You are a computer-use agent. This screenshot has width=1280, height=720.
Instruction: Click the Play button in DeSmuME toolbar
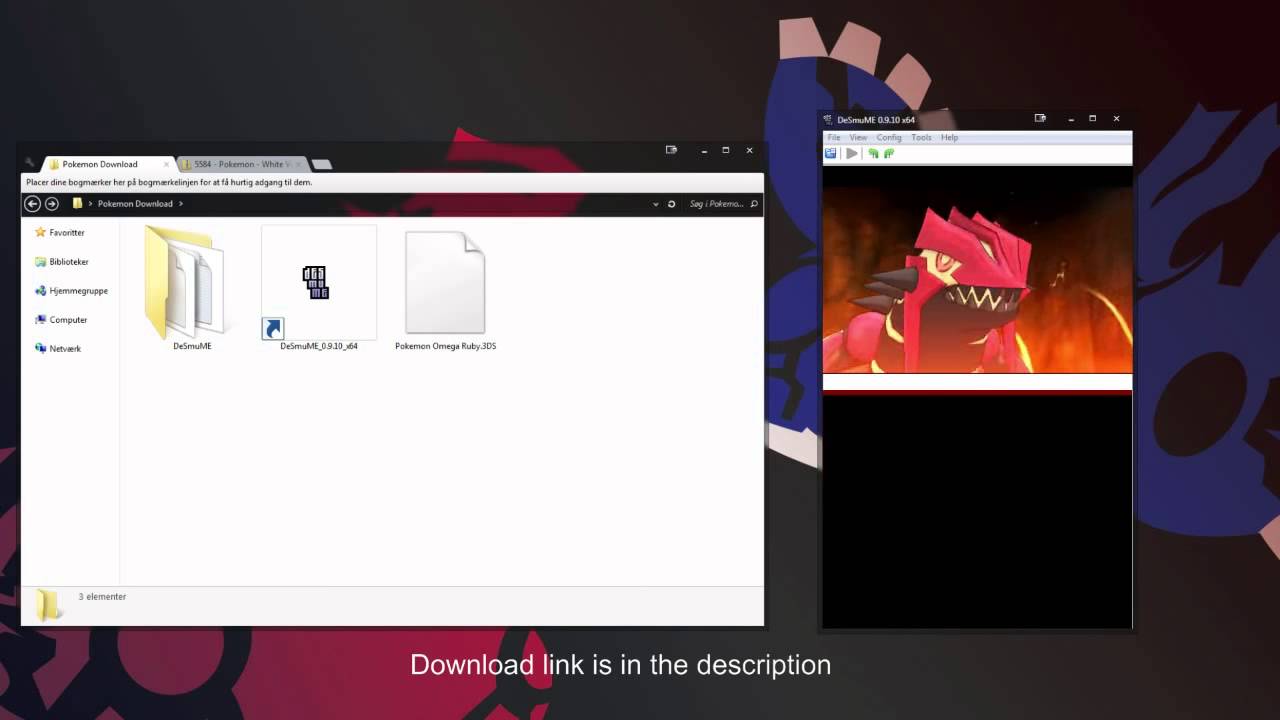tap(852, 153)
